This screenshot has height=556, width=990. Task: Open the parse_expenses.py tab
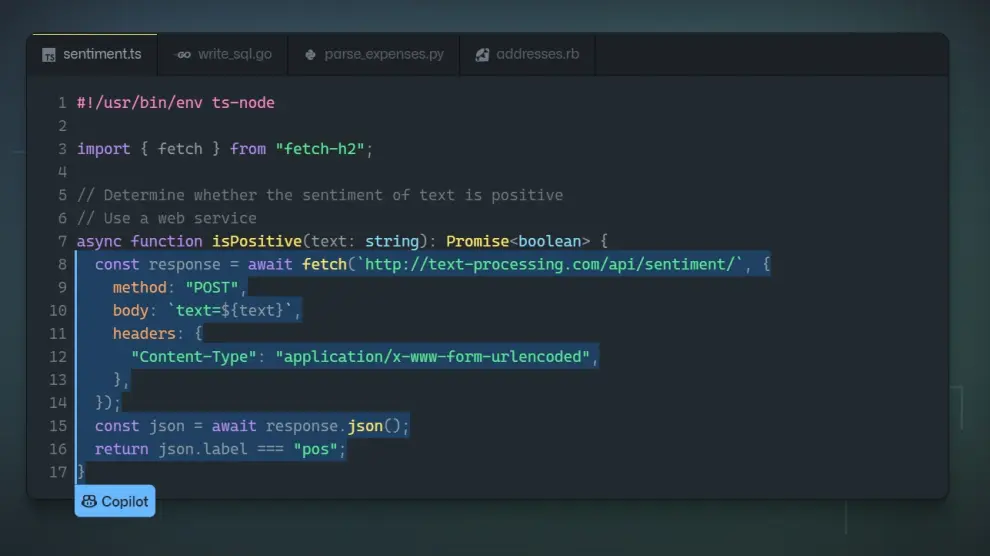383,54
